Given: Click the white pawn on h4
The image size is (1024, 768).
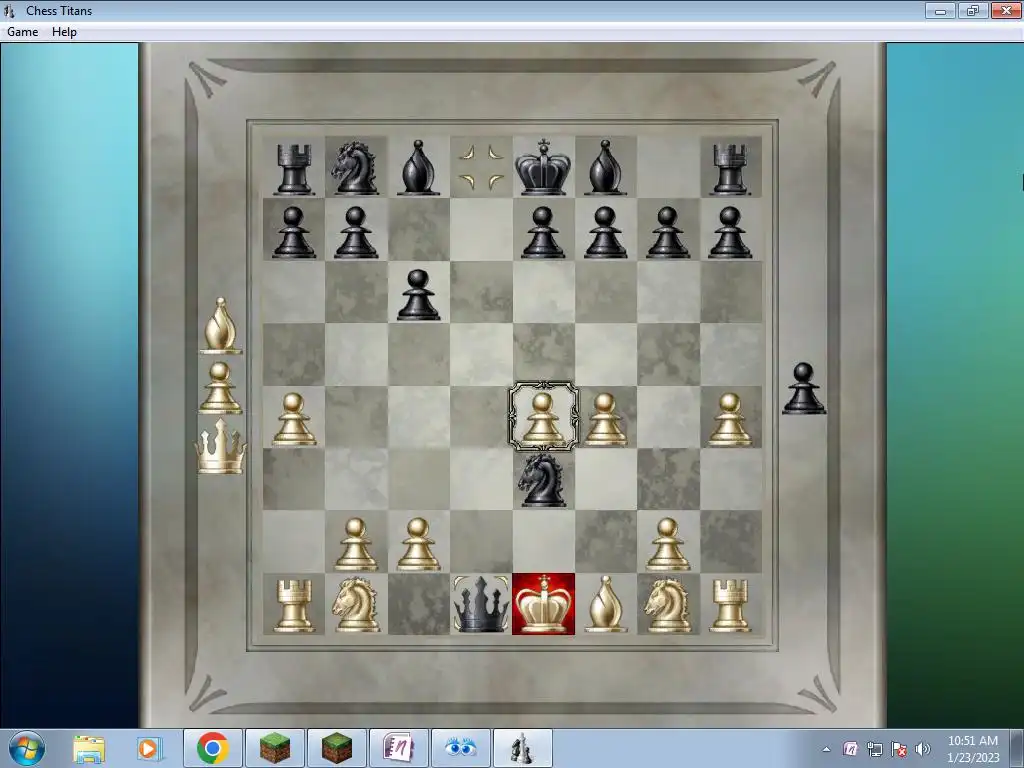Looking at the screenshot, I should pyautogui.click(x=730, y=419).
